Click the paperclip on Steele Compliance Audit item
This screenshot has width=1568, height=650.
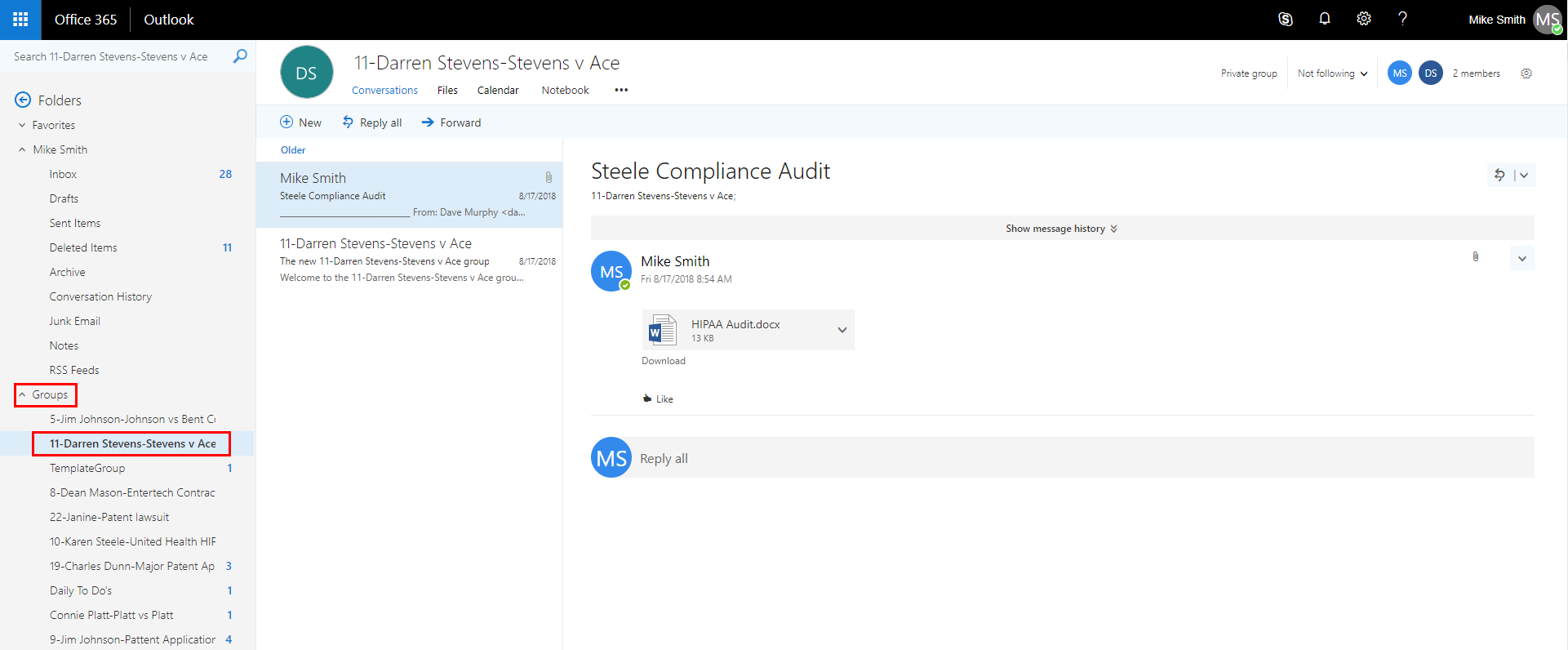549,177
